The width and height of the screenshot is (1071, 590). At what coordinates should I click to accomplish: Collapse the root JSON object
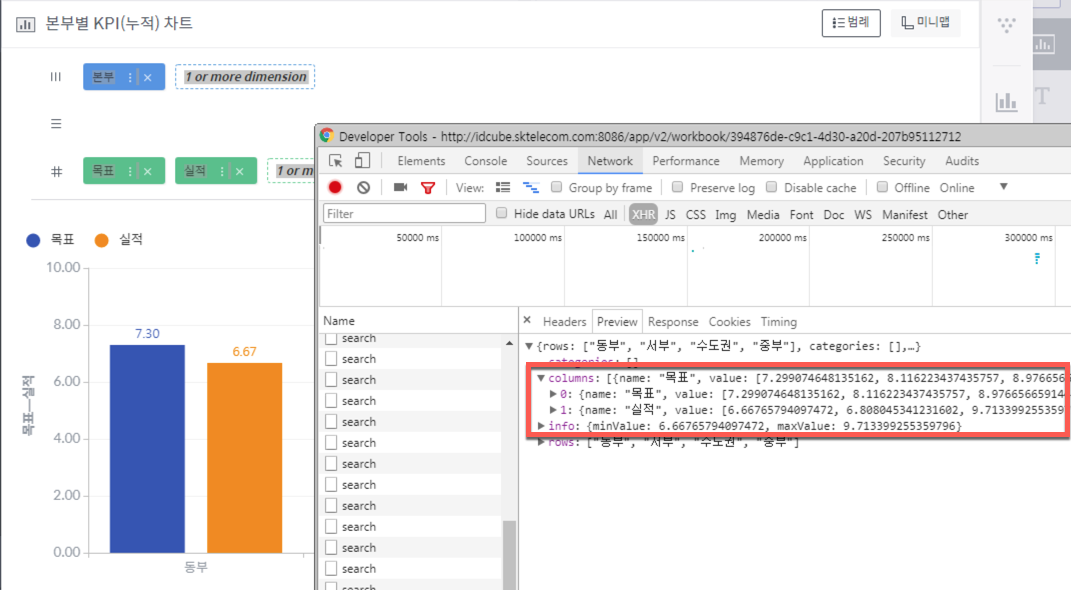(529, 346)
